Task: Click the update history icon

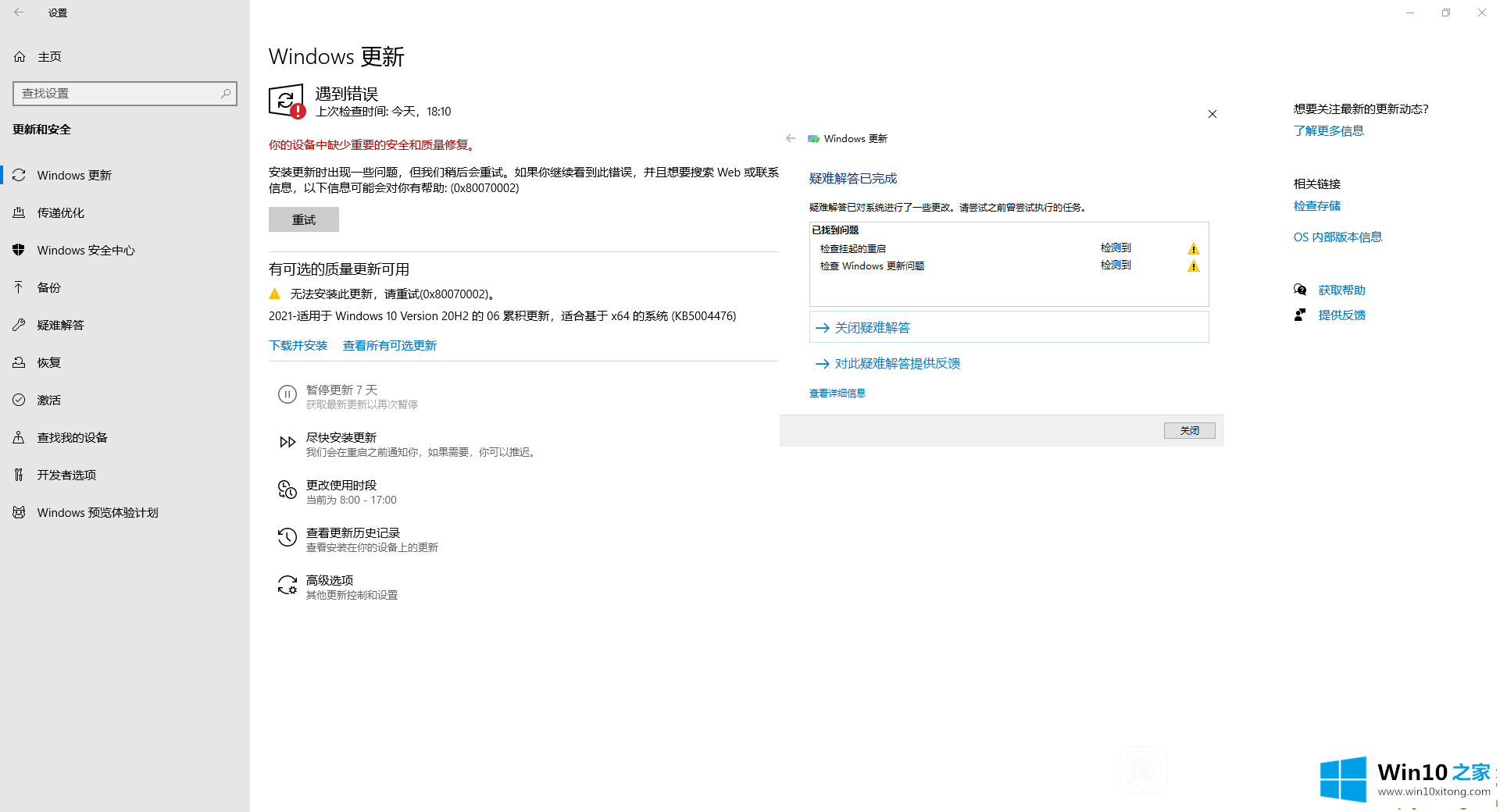Action: (x=287, y=538)
